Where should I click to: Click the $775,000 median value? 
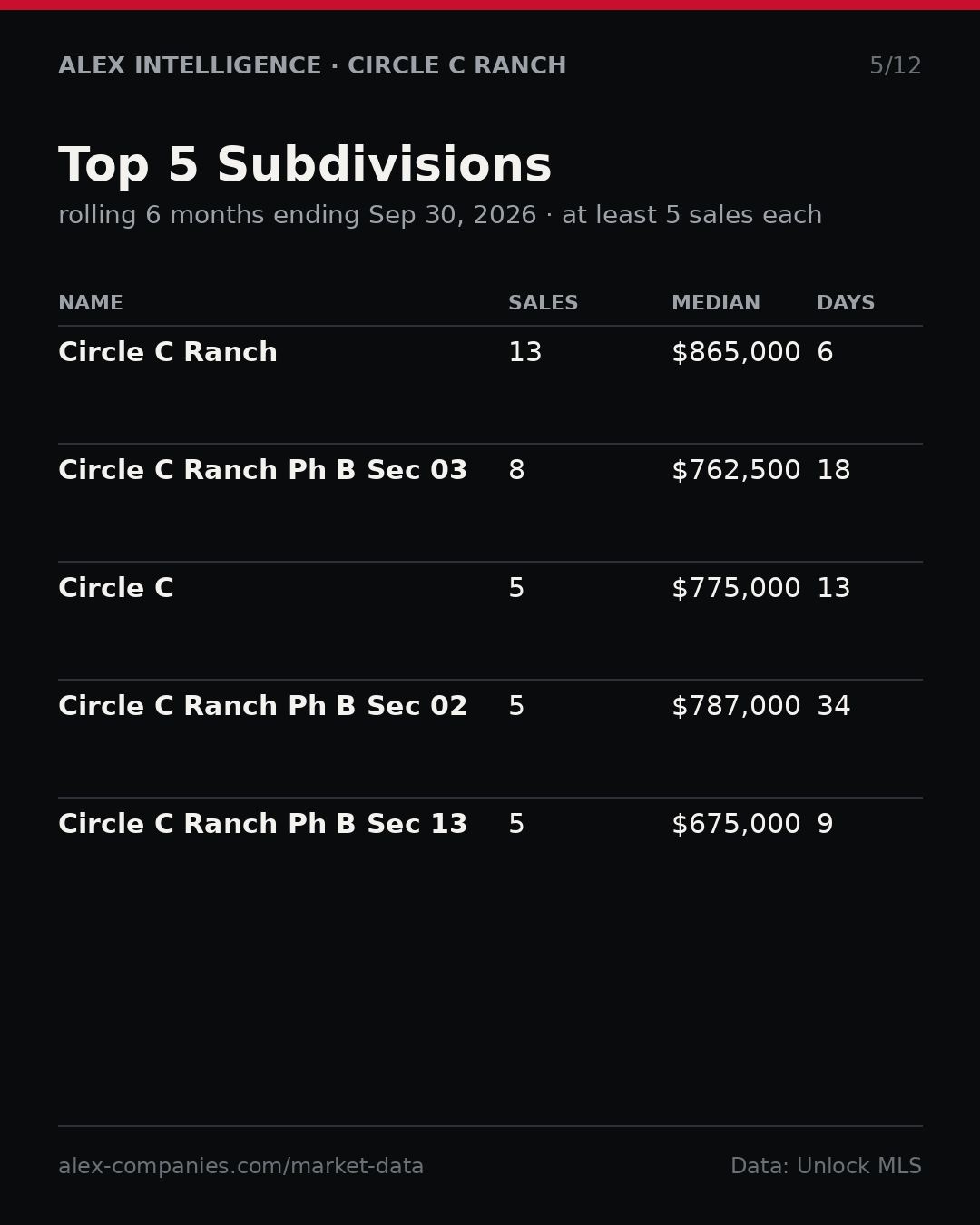pyautogui.click(x=736, y=589)
